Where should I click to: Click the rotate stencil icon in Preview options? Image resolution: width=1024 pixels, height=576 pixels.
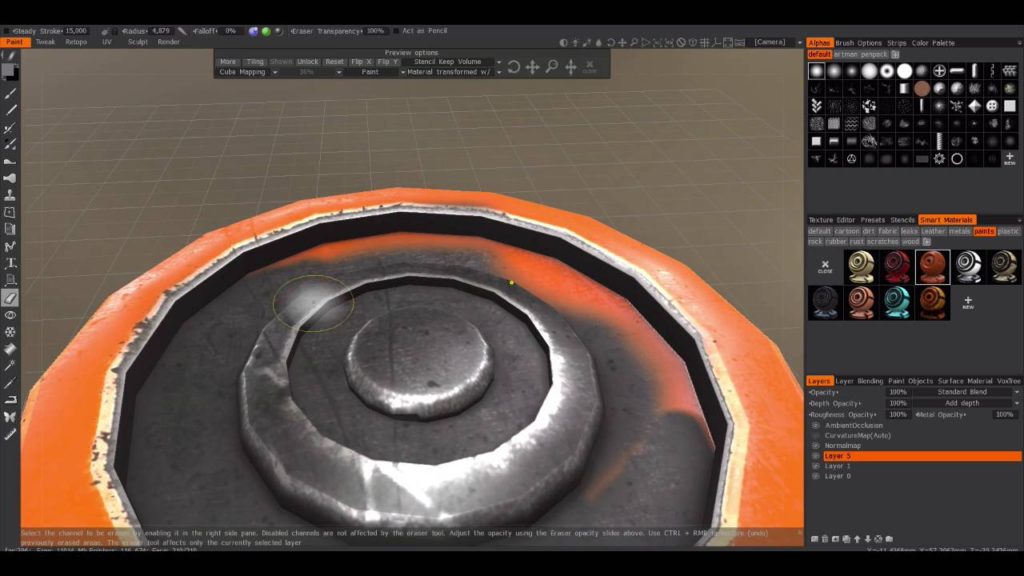pos(513,67)
